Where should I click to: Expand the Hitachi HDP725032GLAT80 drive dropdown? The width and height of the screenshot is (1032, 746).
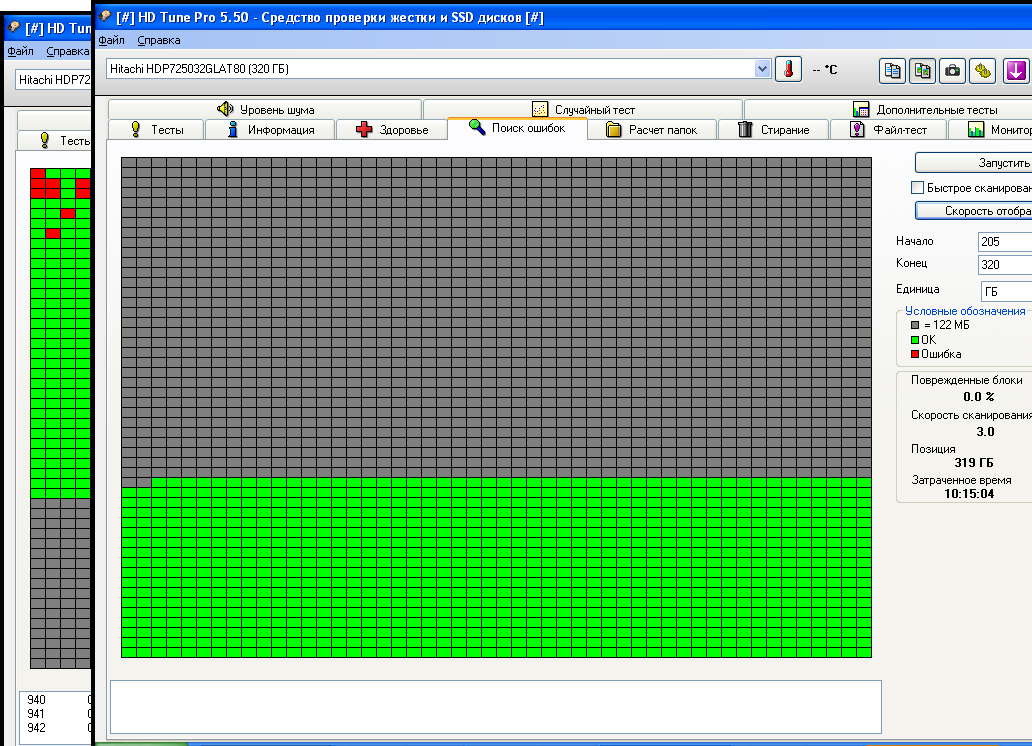763,69
